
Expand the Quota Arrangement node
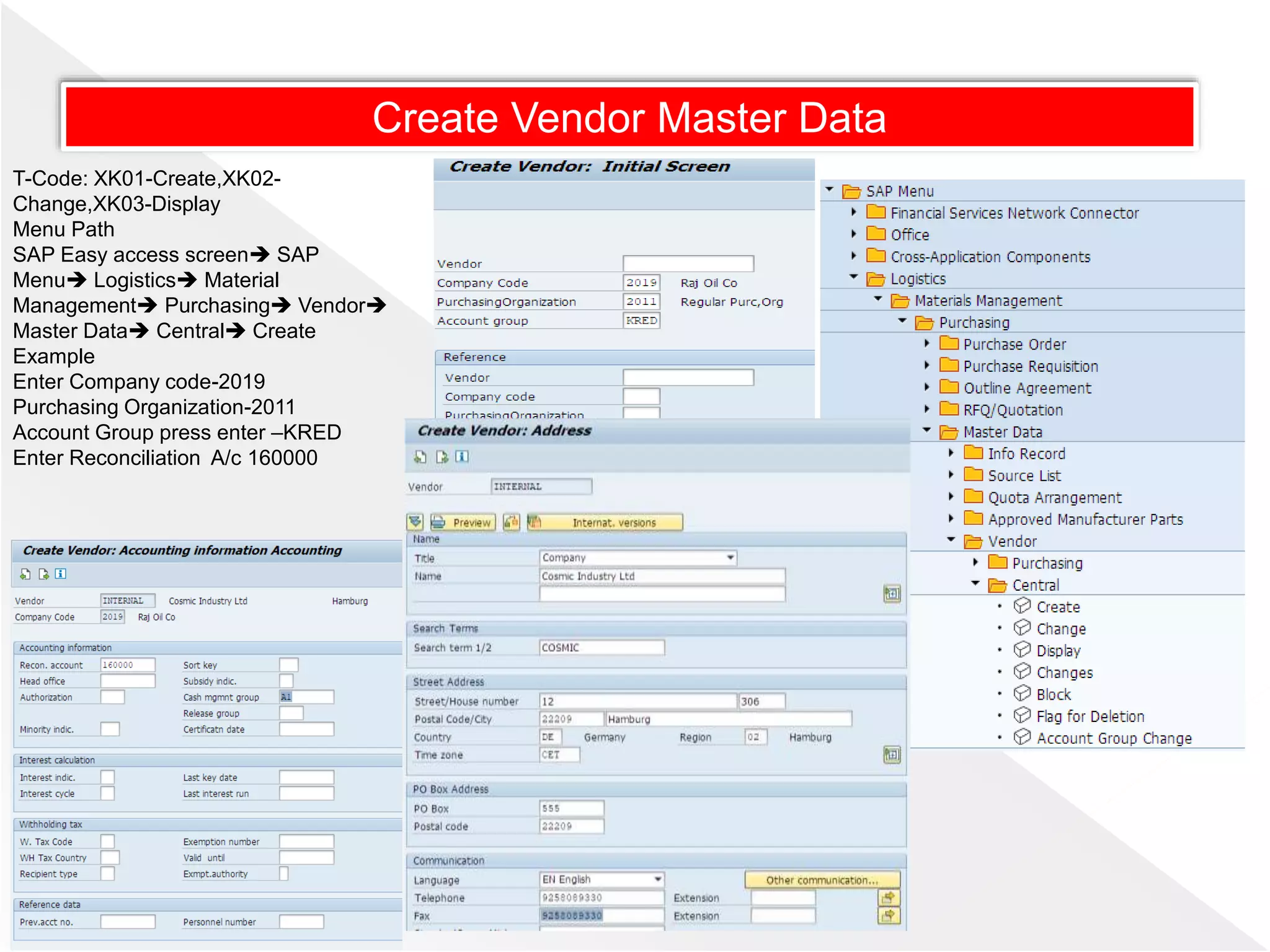pyautogui.click(x=951, y=496)
